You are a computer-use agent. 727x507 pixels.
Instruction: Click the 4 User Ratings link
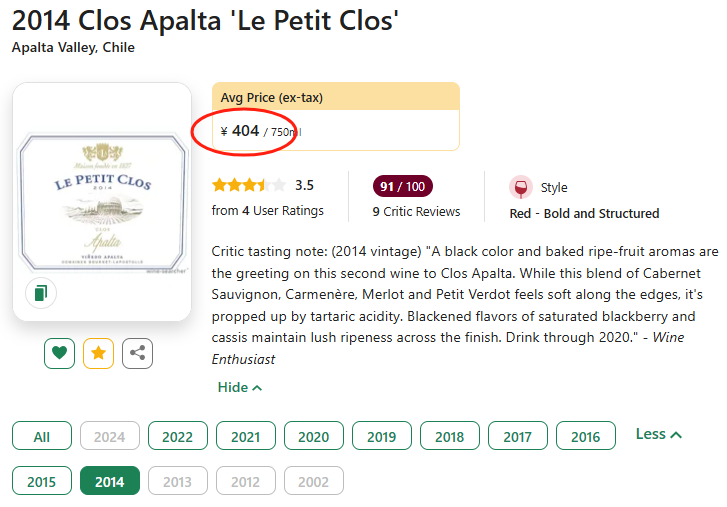point(268,210)
